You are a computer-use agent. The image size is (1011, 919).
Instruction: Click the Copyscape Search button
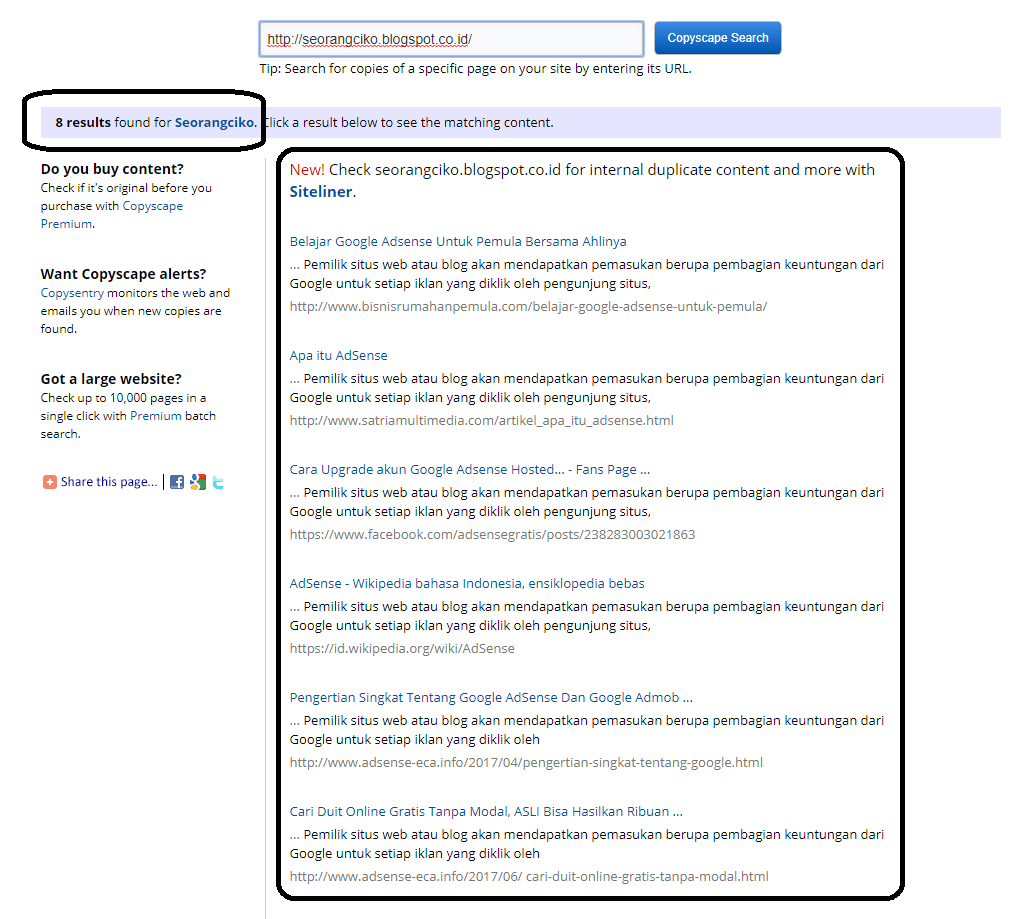718,38
